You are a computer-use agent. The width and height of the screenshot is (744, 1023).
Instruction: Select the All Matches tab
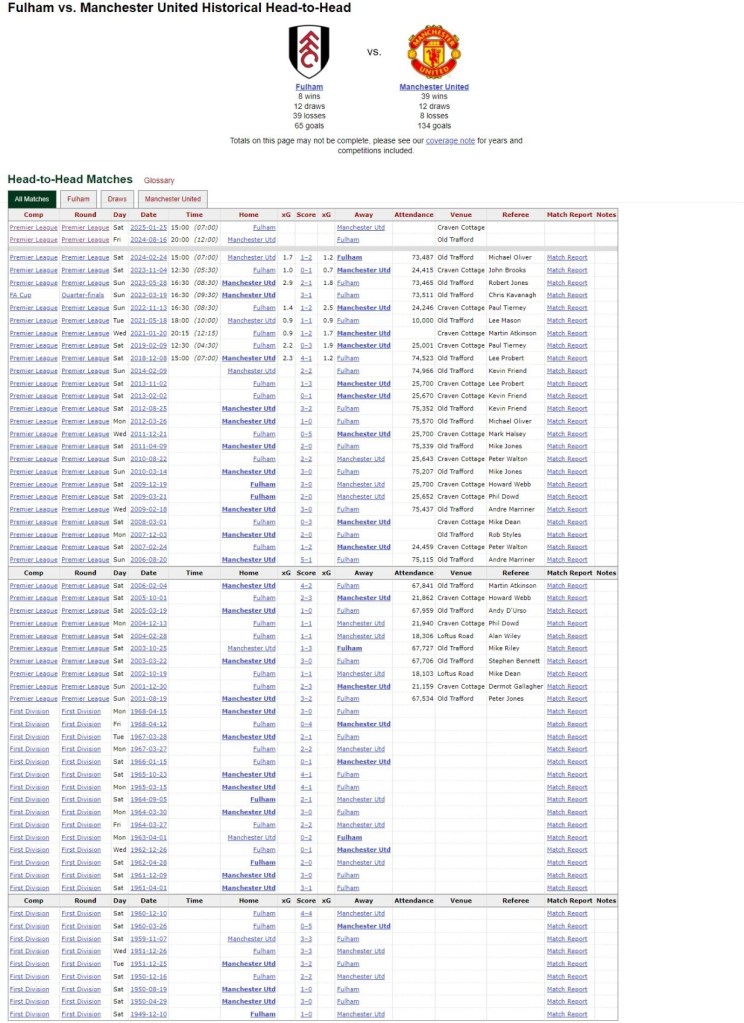32,199
